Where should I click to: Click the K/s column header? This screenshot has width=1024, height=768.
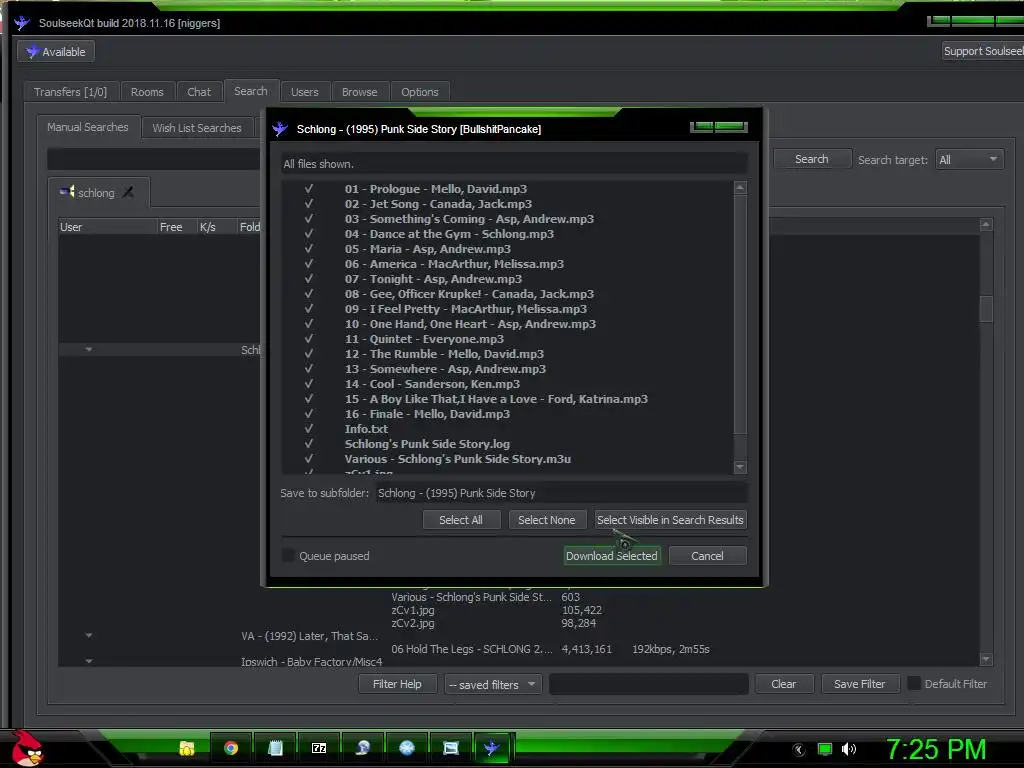point(216,227)
